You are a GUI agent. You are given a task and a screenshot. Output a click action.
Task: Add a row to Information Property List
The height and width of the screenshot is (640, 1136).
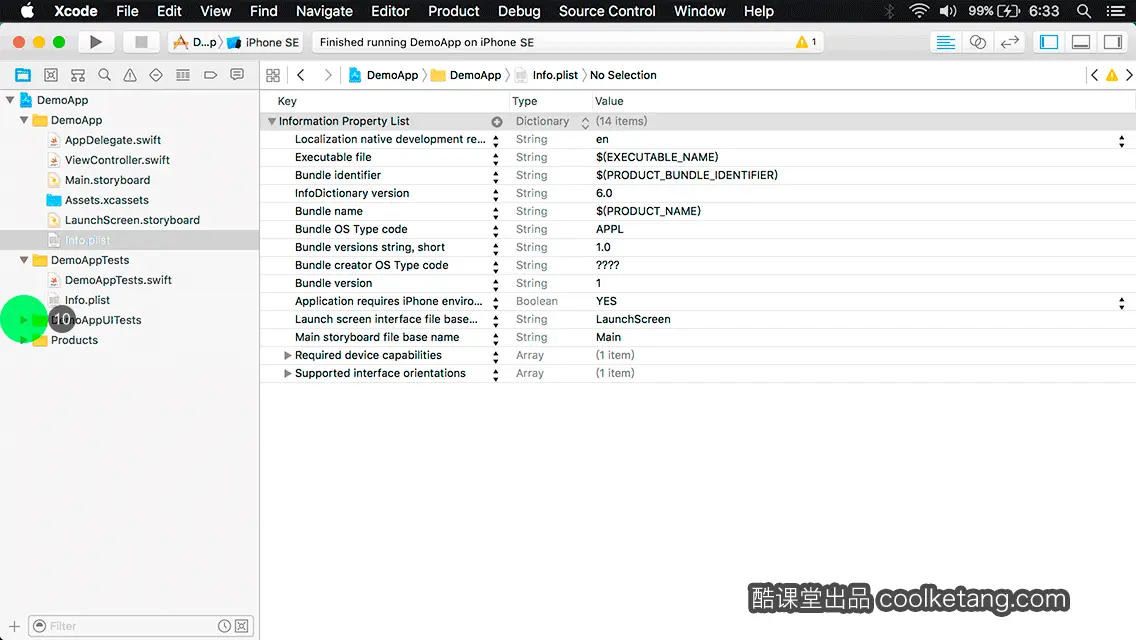pos(497,122)
